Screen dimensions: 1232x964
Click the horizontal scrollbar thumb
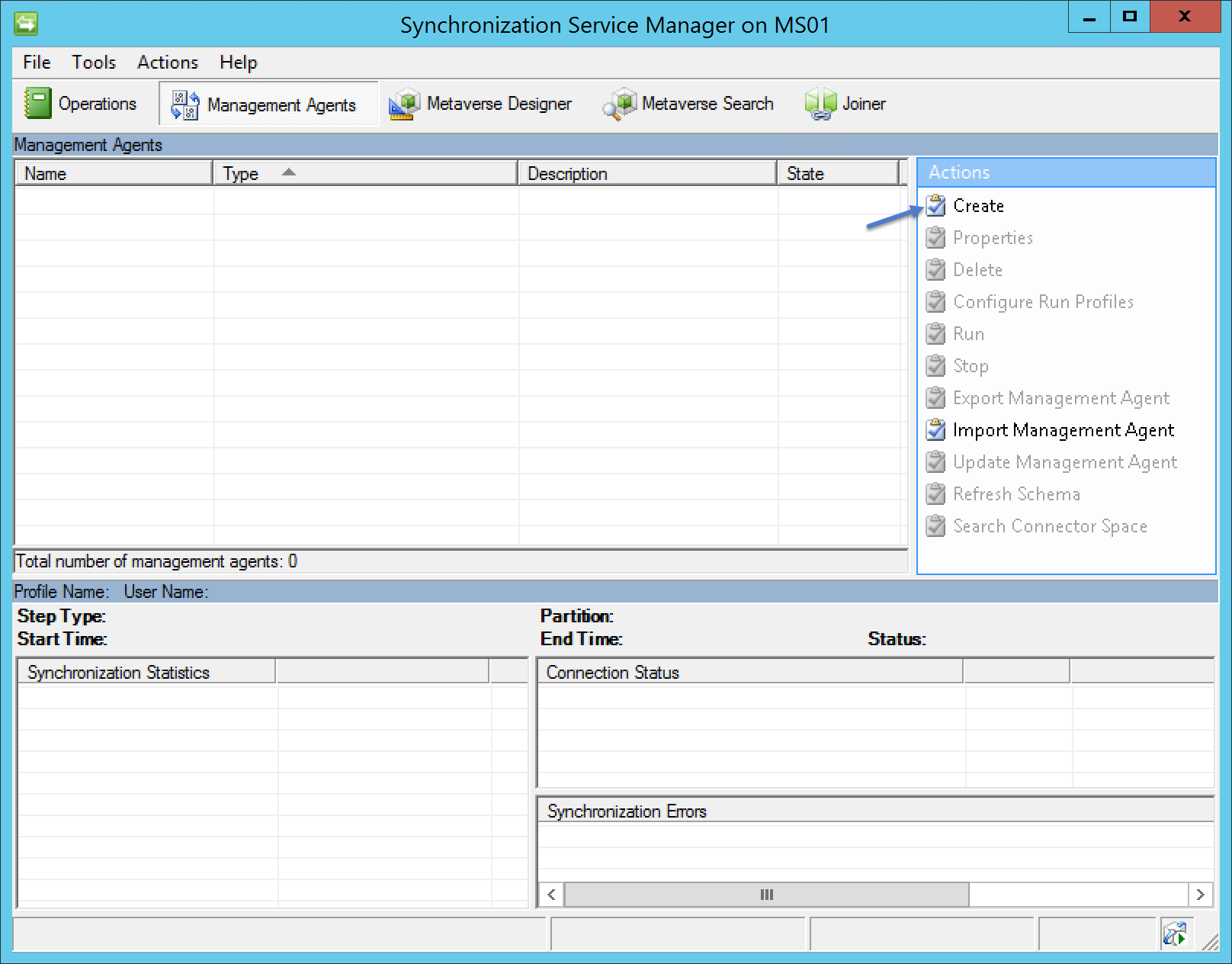point(767,895)
